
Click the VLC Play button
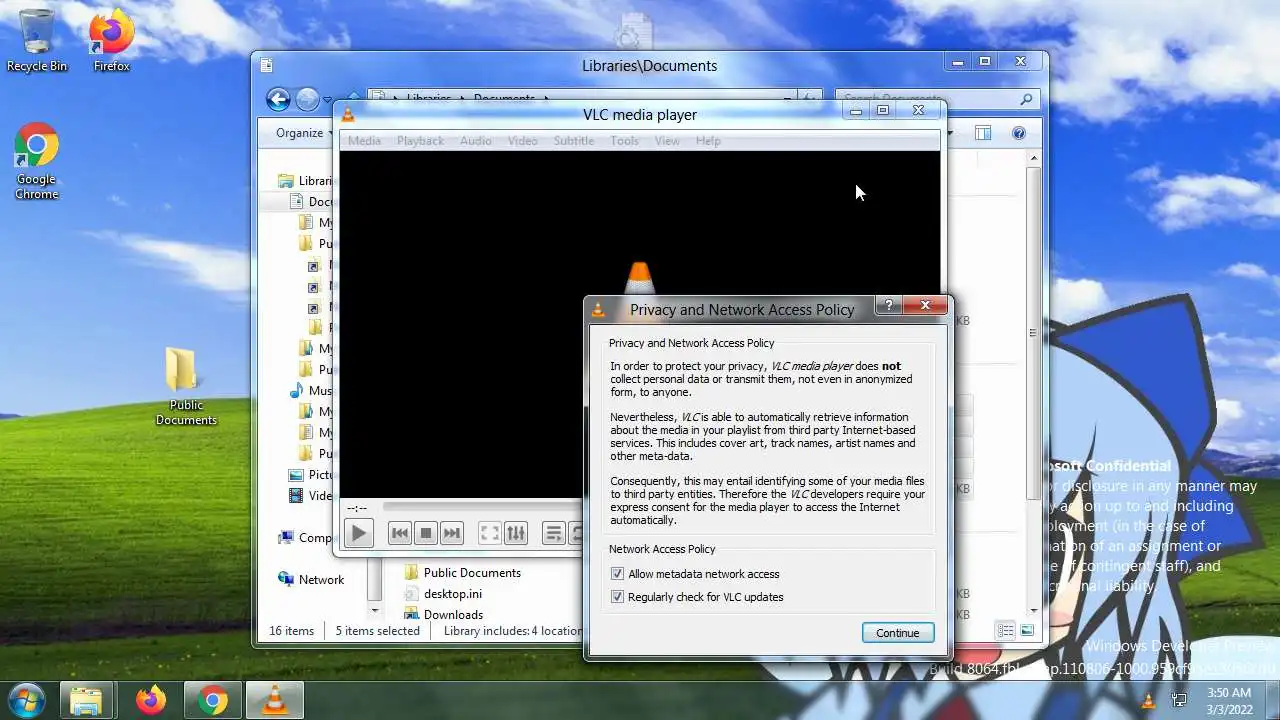(x=358, y=533)
